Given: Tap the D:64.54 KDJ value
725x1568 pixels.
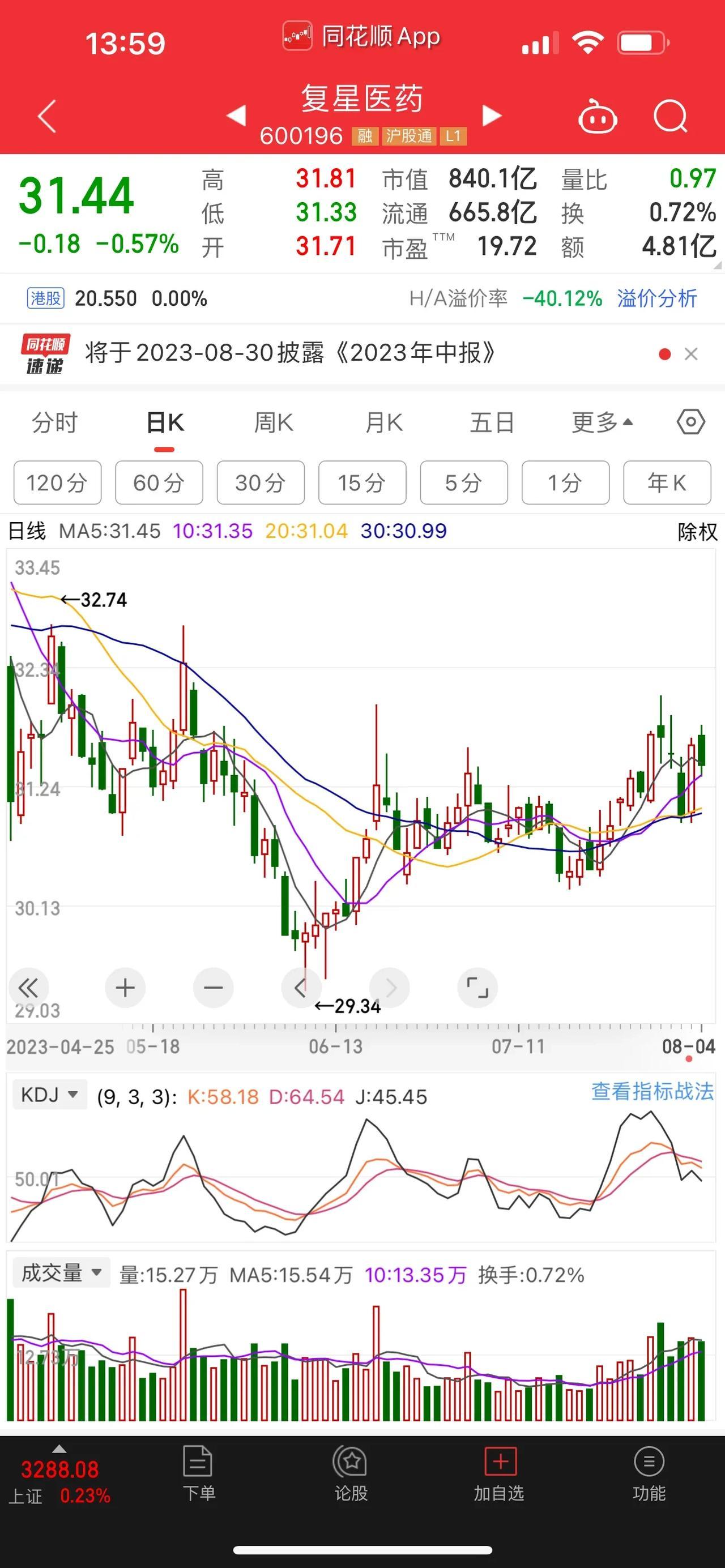Looking at the screenshot, I should (x=306, y=1097).
